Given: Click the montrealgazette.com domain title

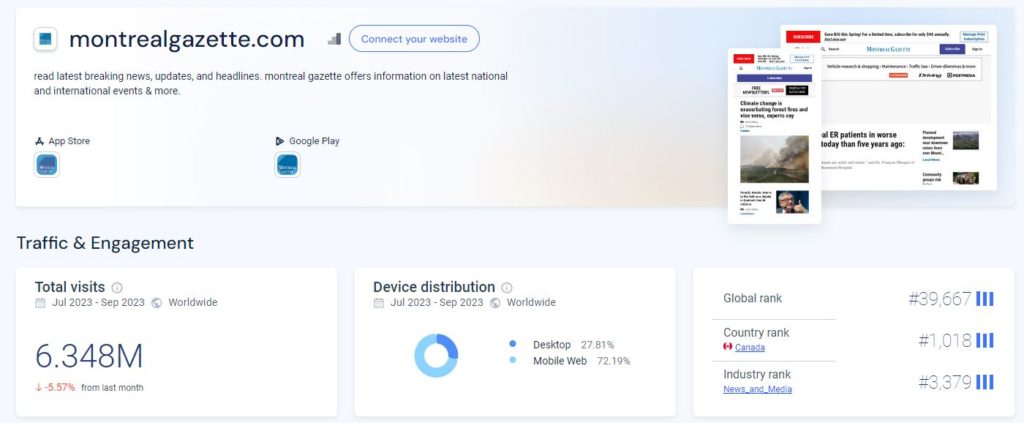Looking at the screenshot, I should (x=187, y=39).
